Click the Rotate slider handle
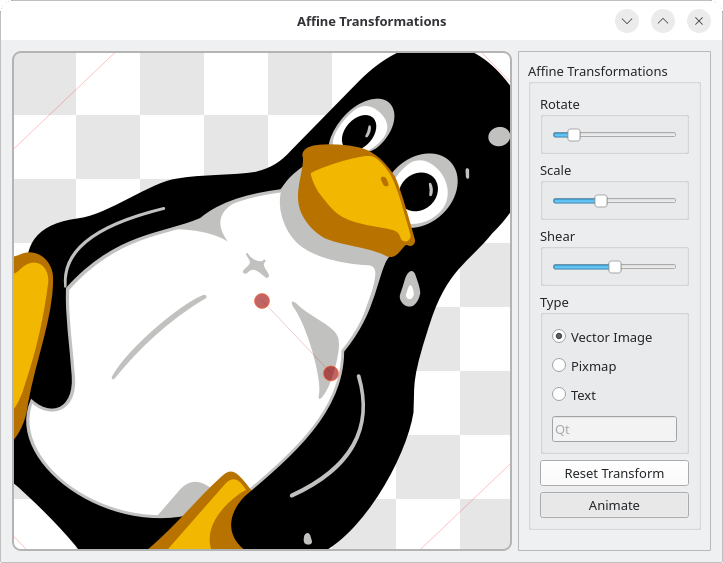 point(574,135)
